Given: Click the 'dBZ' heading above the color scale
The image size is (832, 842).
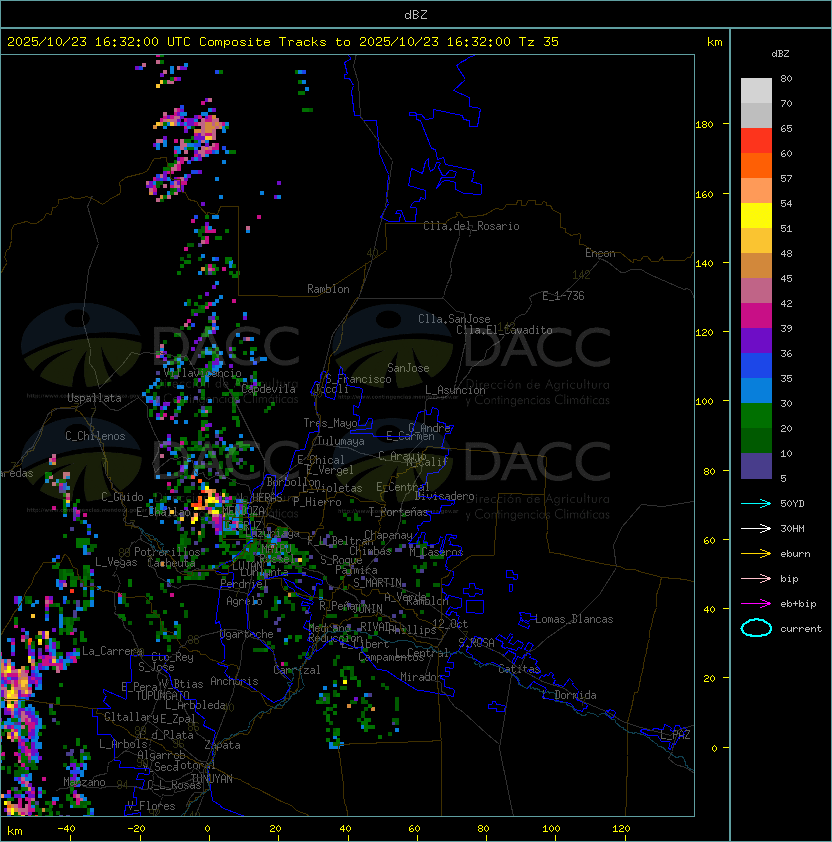Looking at the screenshot, I should click(x=780, y=54).
